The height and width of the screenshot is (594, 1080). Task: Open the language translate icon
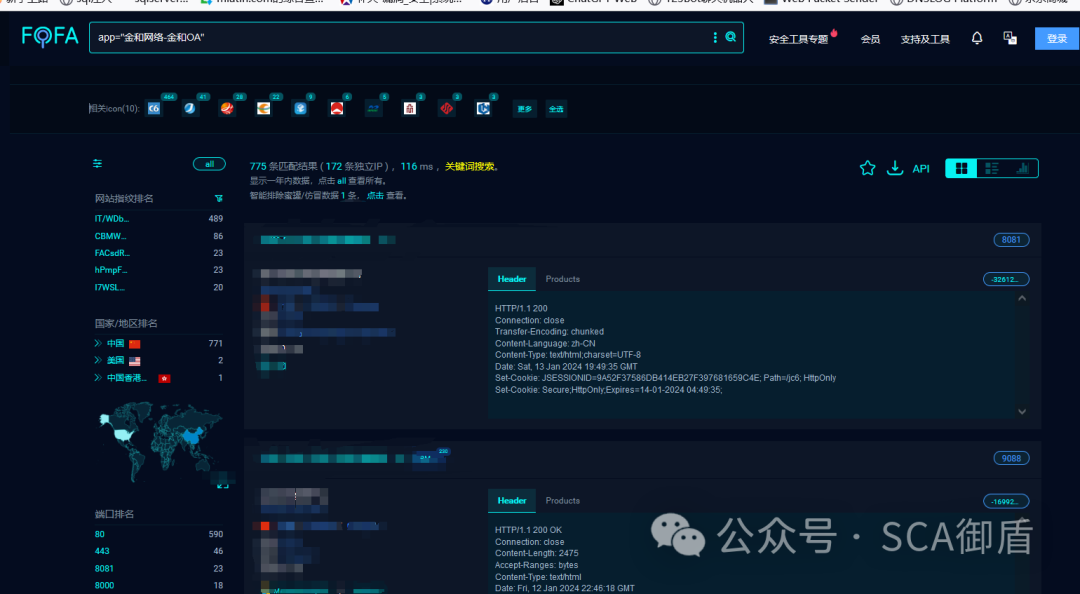tap(1010, 38)
